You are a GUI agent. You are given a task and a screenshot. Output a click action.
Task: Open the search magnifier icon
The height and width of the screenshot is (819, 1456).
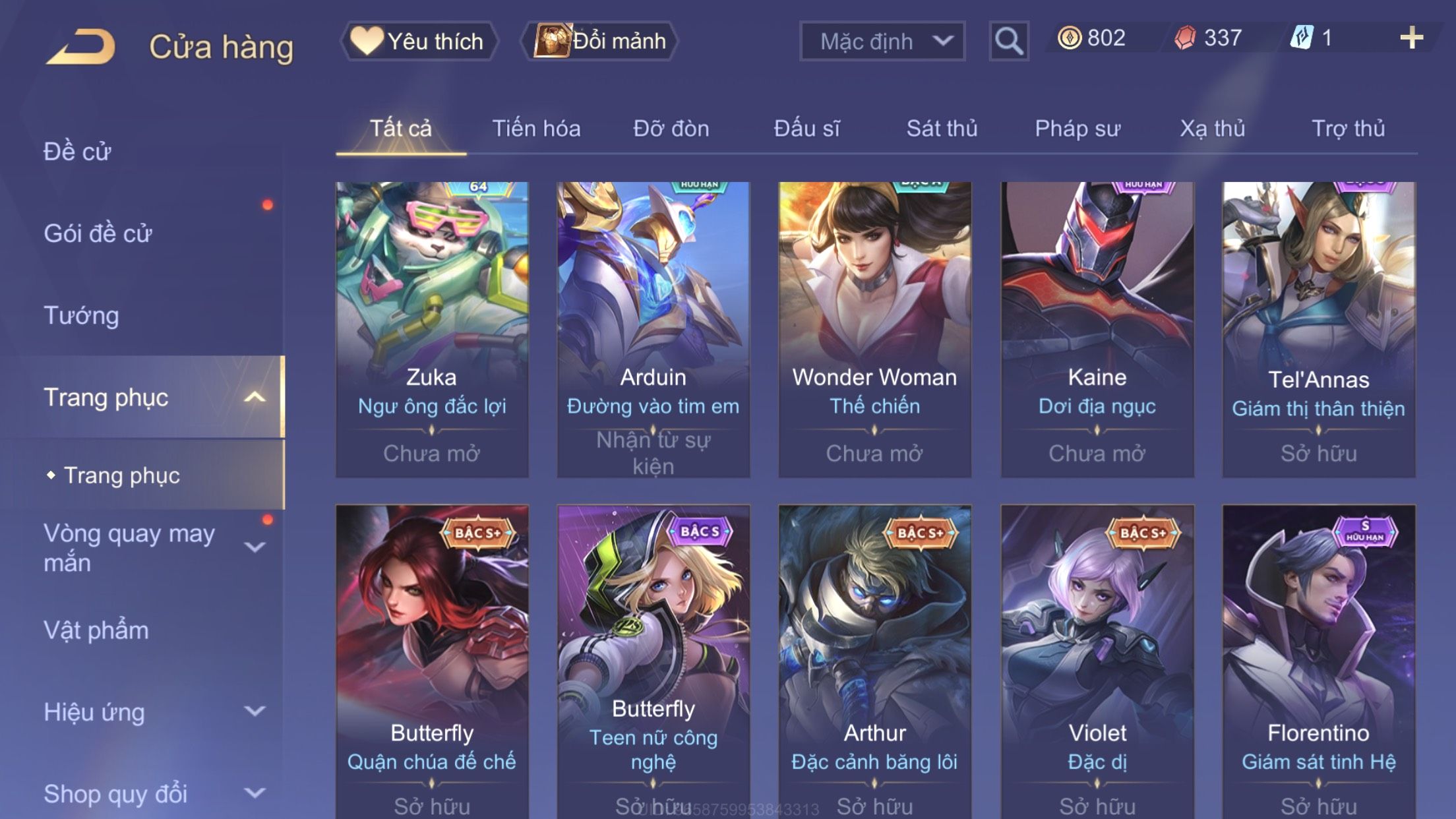pos(1008,41)
